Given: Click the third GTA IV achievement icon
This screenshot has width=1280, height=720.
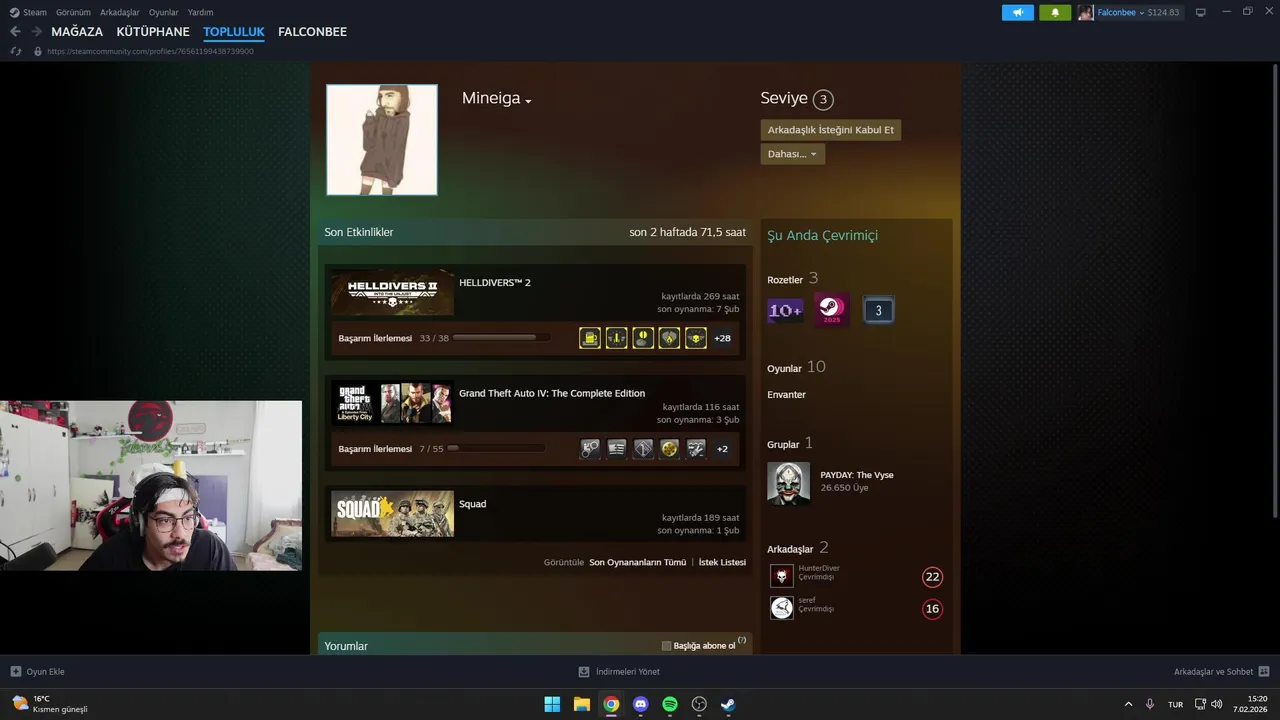Looking at the screenshot, I should (x=643, y=449).
